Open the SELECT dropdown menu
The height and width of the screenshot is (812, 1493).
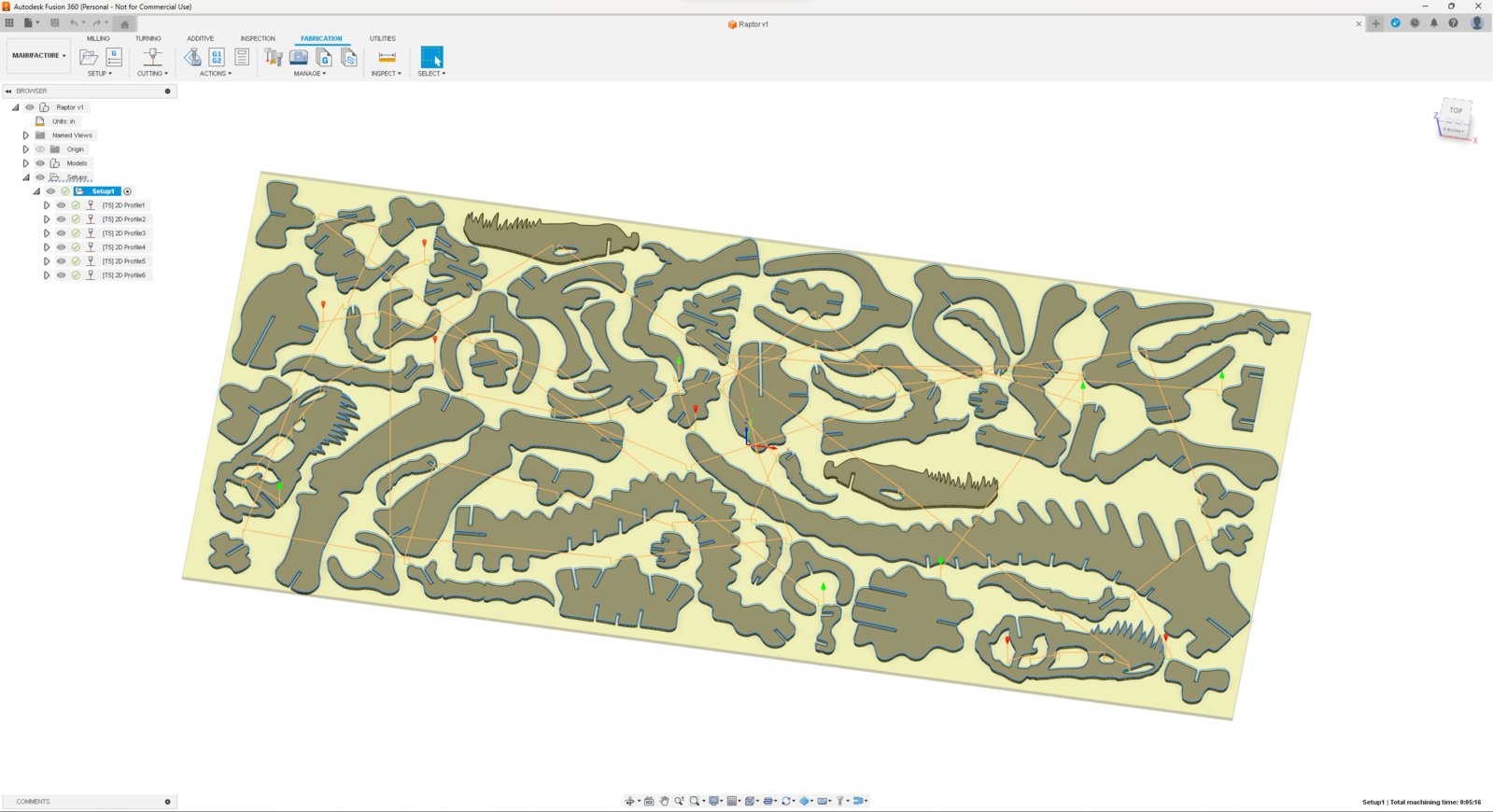431,74
